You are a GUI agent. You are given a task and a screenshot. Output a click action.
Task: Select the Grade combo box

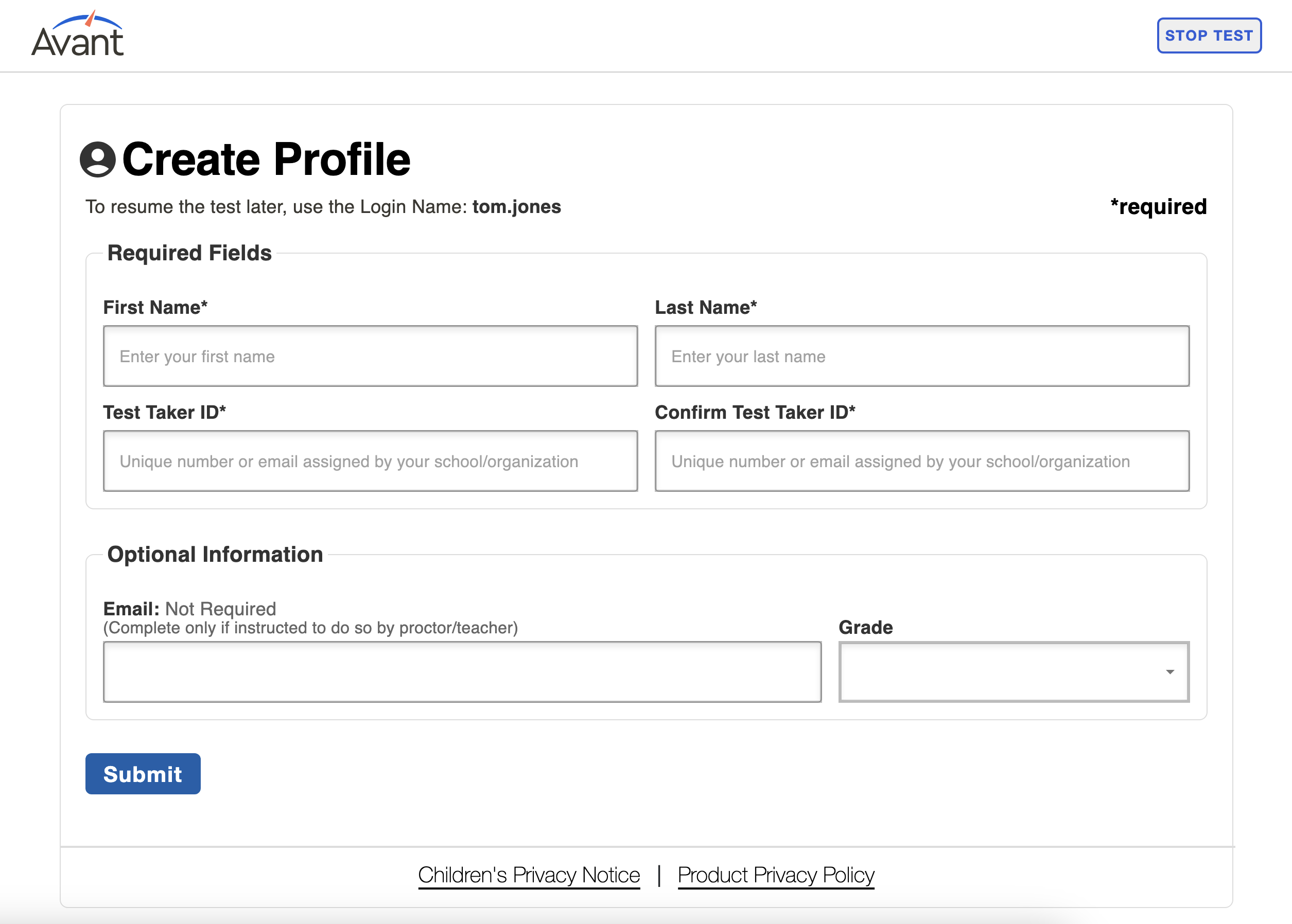pos(1014,672)
